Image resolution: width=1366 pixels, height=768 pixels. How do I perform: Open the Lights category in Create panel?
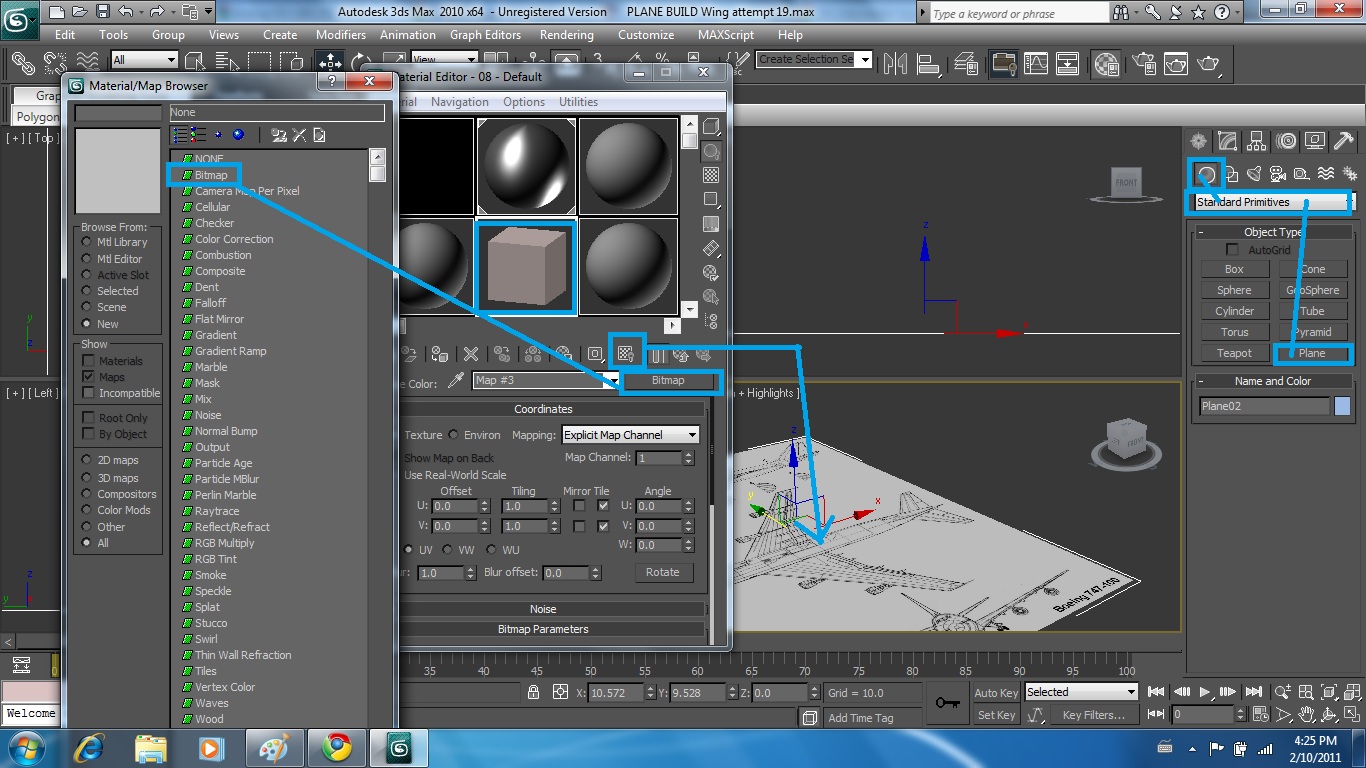coord(1254,173)
